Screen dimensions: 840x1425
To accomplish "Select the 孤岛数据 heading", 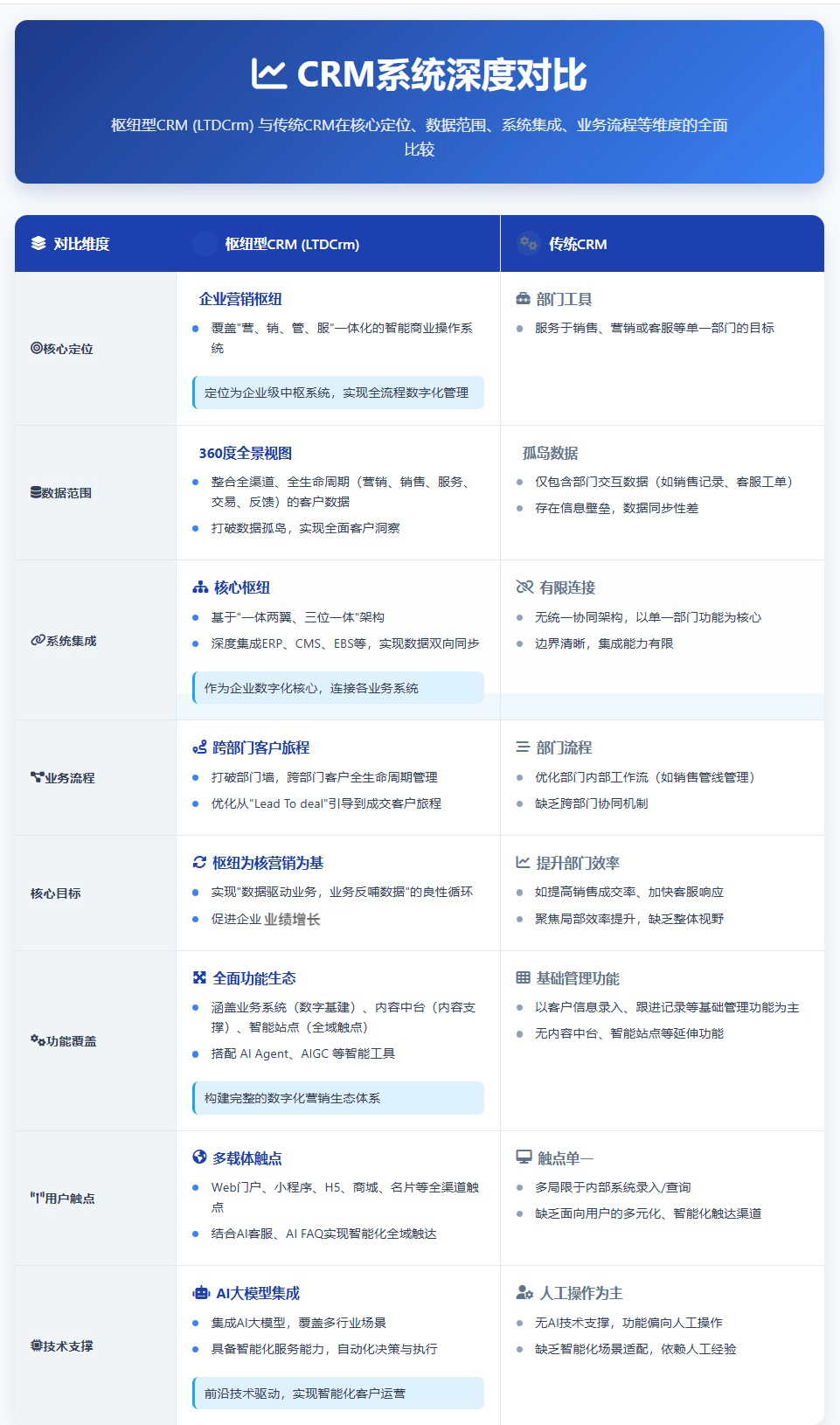I will [x=550, y=453].
